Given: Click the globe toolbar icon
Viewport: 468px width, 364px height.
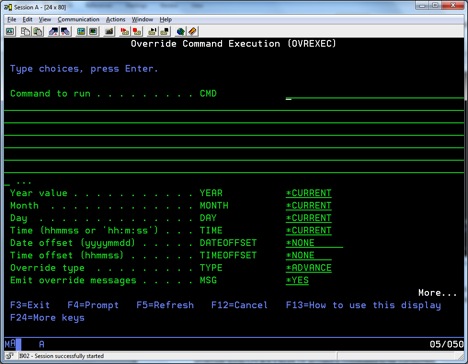Looking at the screenshot, I should 180,32.
